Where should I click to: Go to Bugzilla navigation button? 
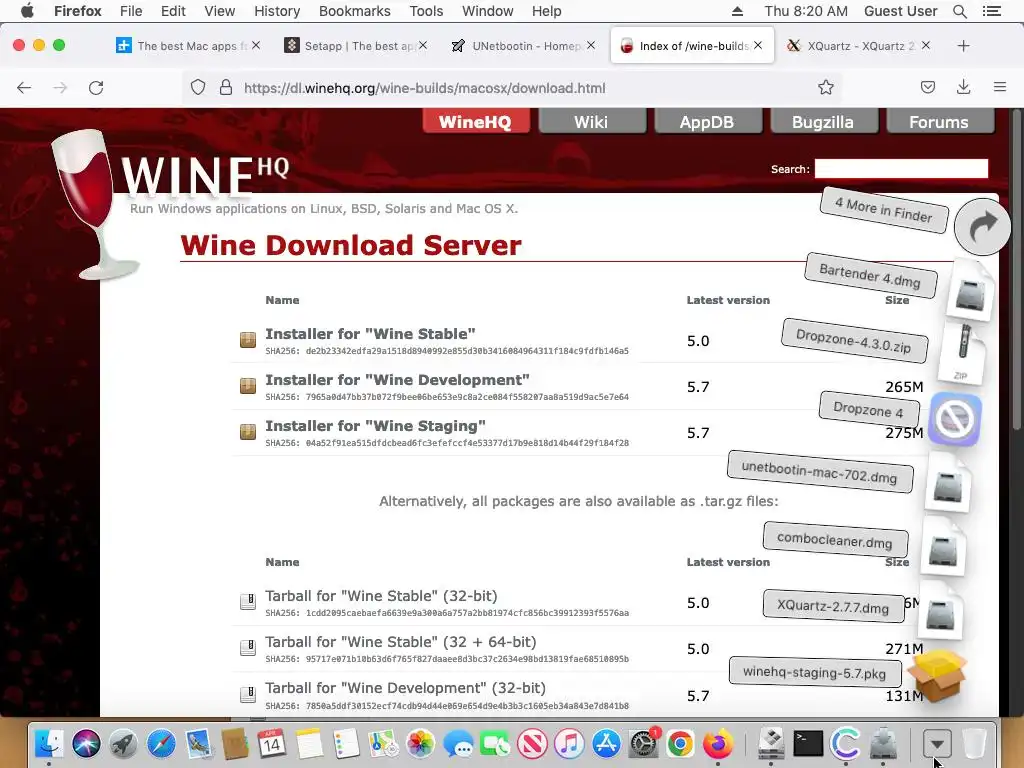[822, 122]
